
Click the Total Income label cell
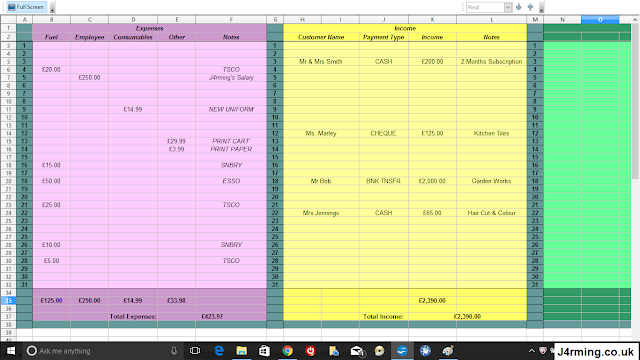tap(384, 317)
